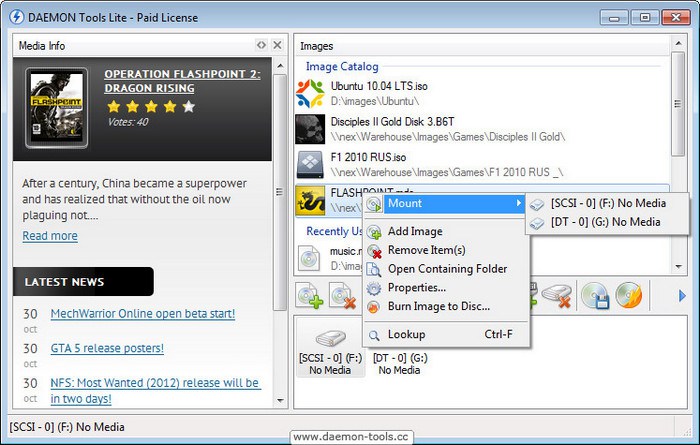Screen dimensions: 700x445
Task: Choose Remove Item(s) from context menu
Action: 446,250
